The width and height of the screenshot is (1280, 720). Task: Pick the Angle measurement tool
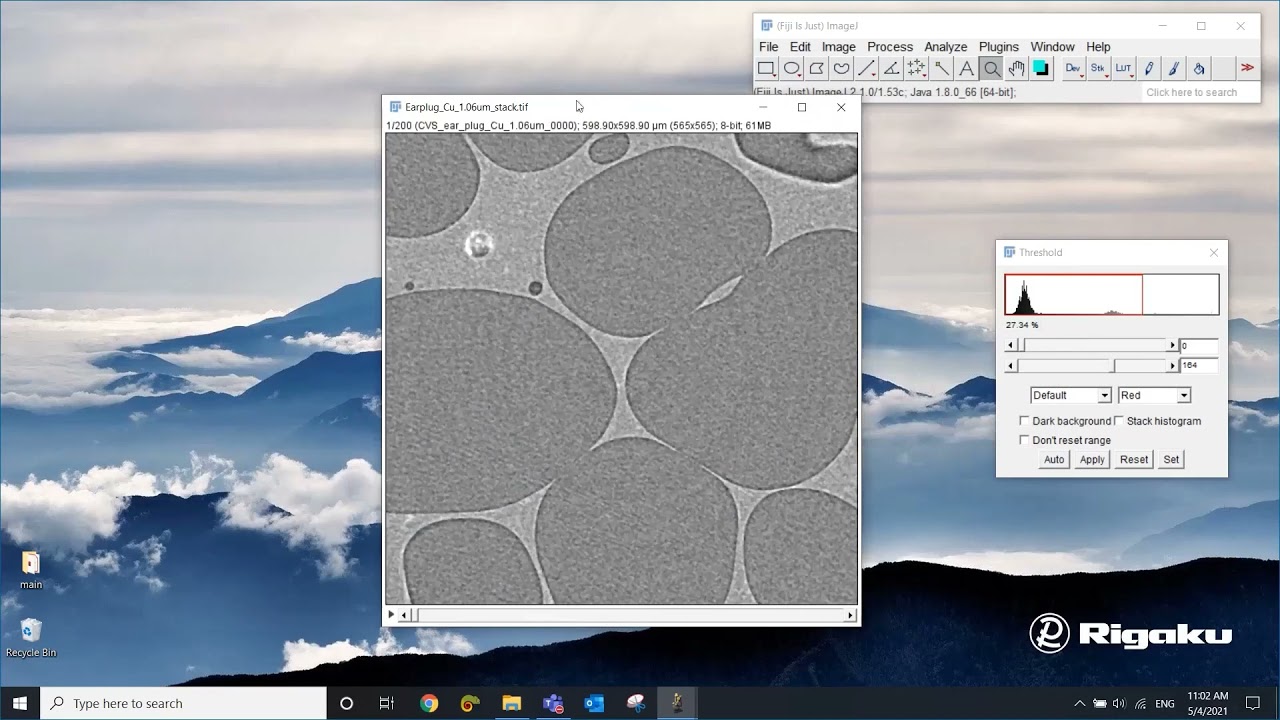[x=891, y=69]
